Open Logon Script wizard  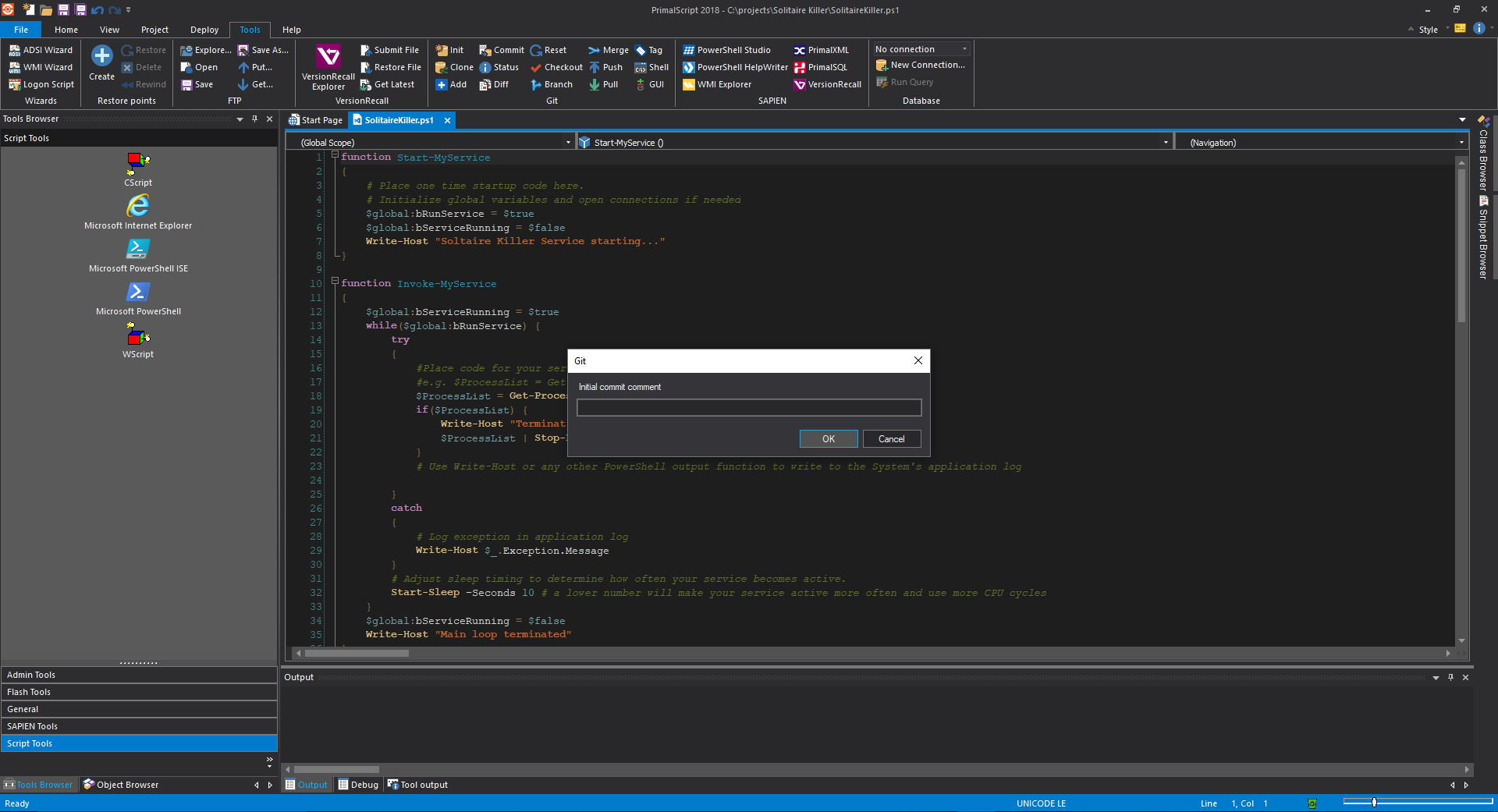tap(41, 84)
